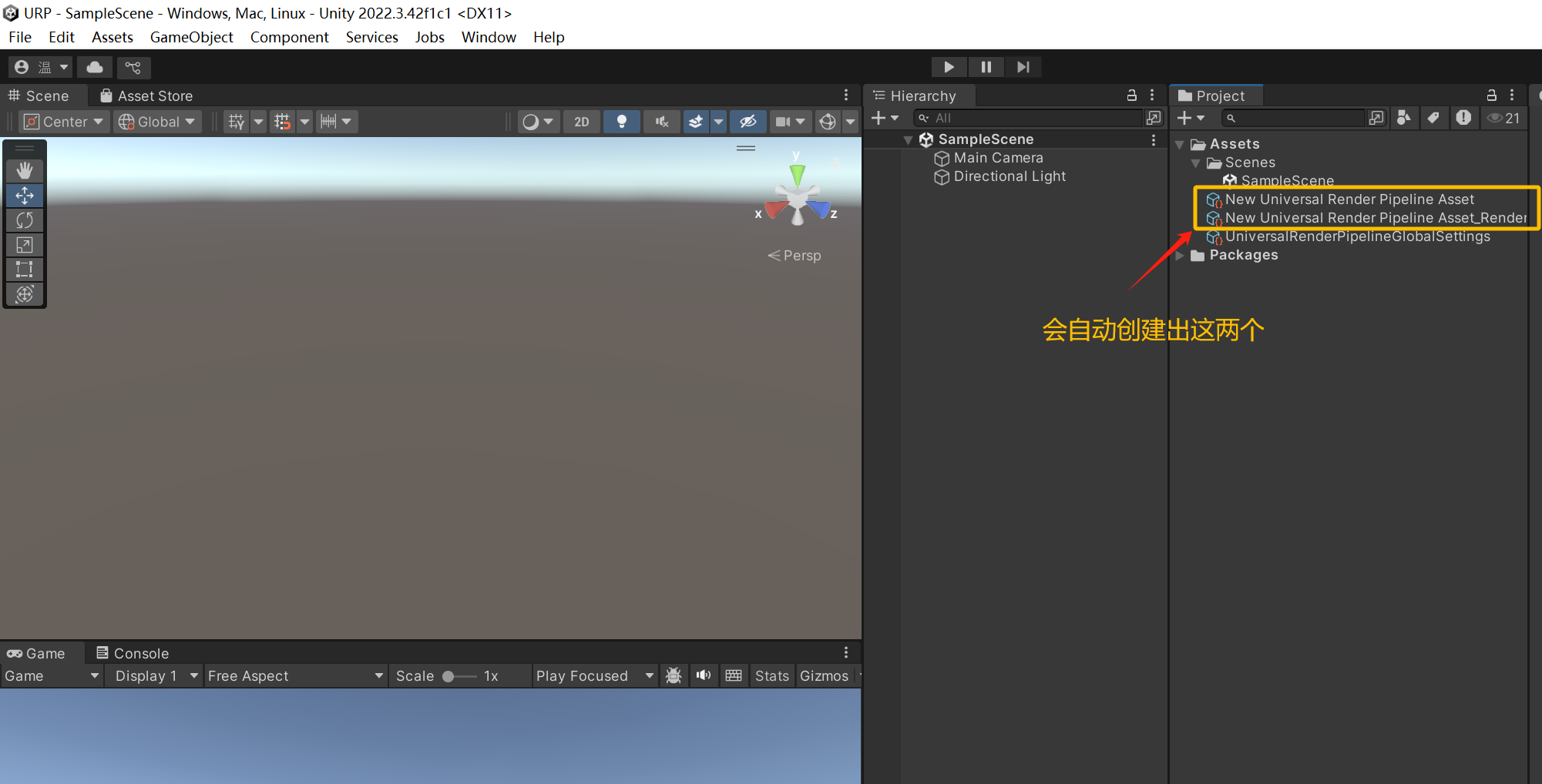Open the version control icon
The image size is (1542, 784).
tap(133, 67)
